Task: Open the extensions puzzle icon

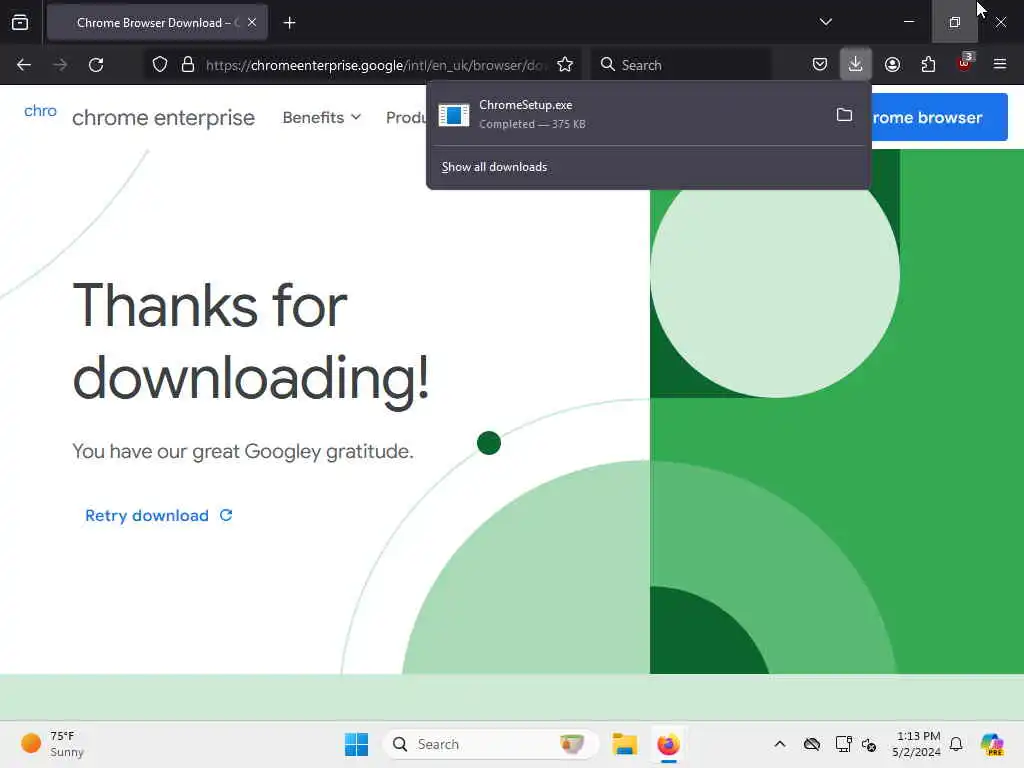Action: point(928,65)
